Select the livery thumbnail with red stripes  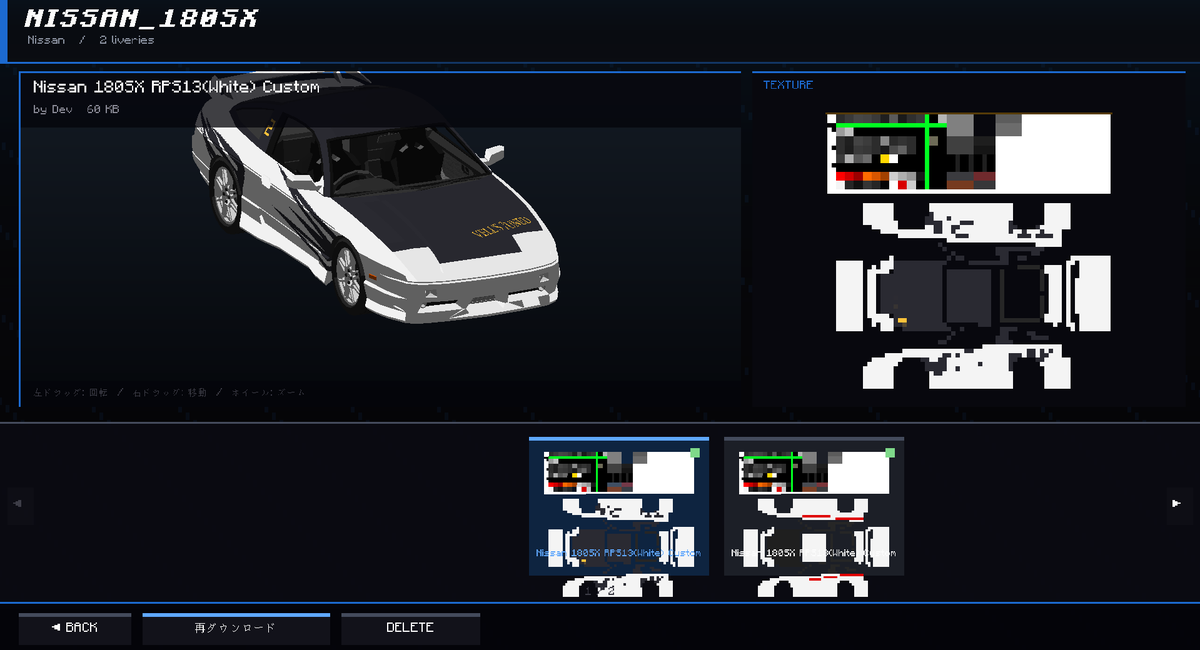[x=814, y=507]
